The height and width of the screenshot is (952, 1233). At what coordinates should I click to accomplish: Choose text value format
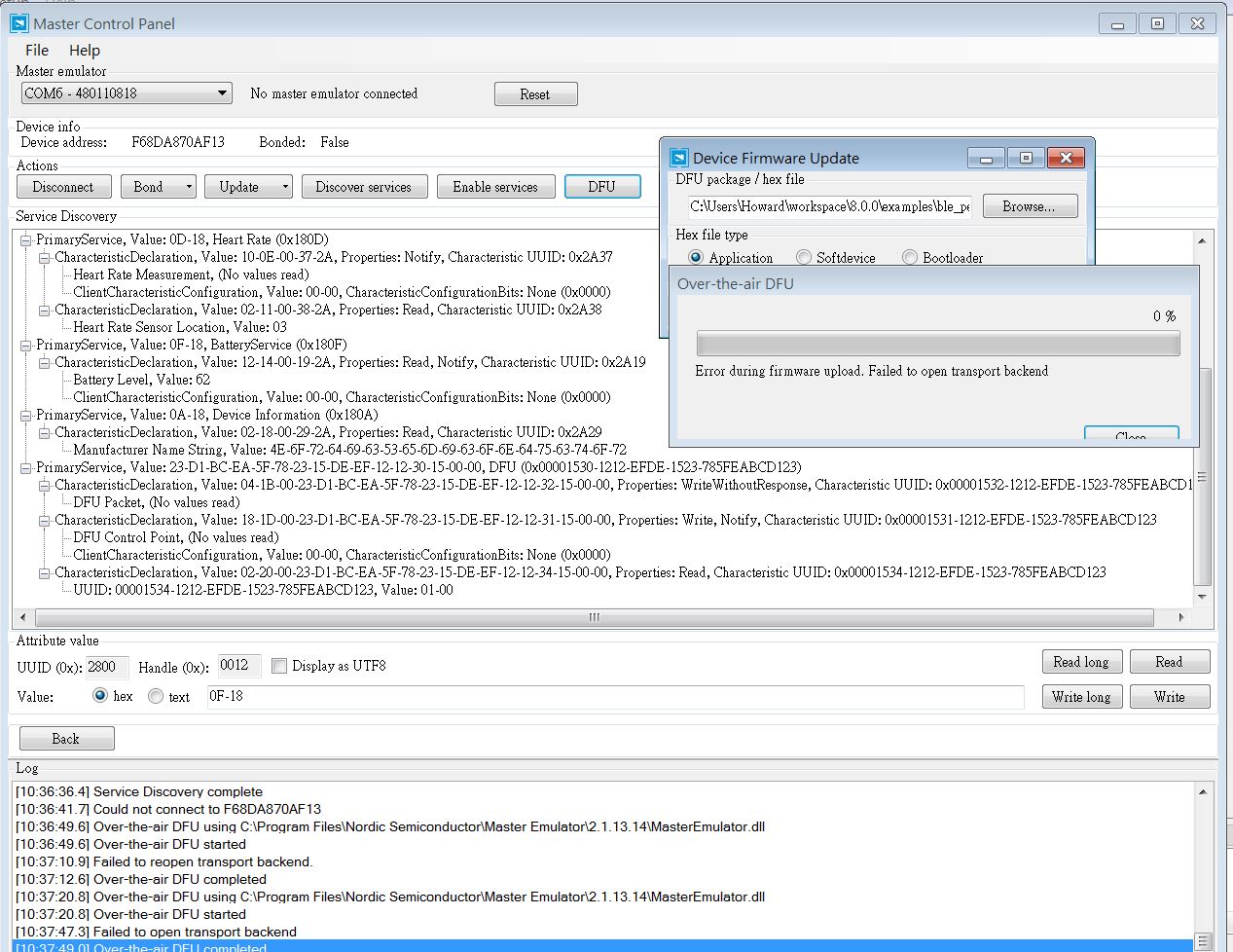(156, 696)
